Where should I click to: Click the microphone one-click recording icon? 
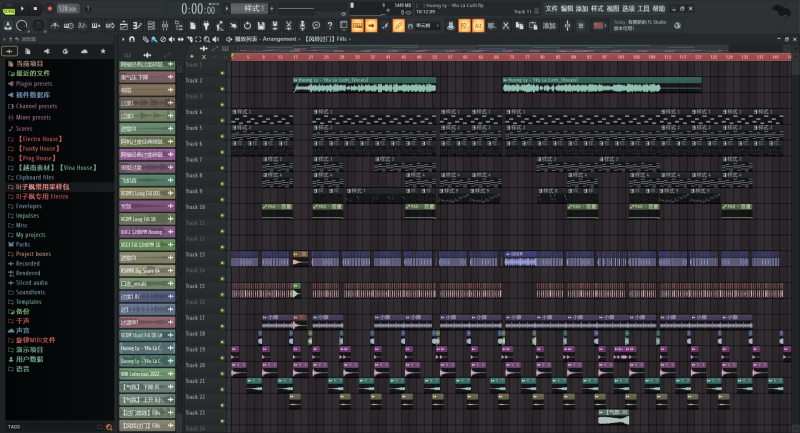click(x=302, y=26)
